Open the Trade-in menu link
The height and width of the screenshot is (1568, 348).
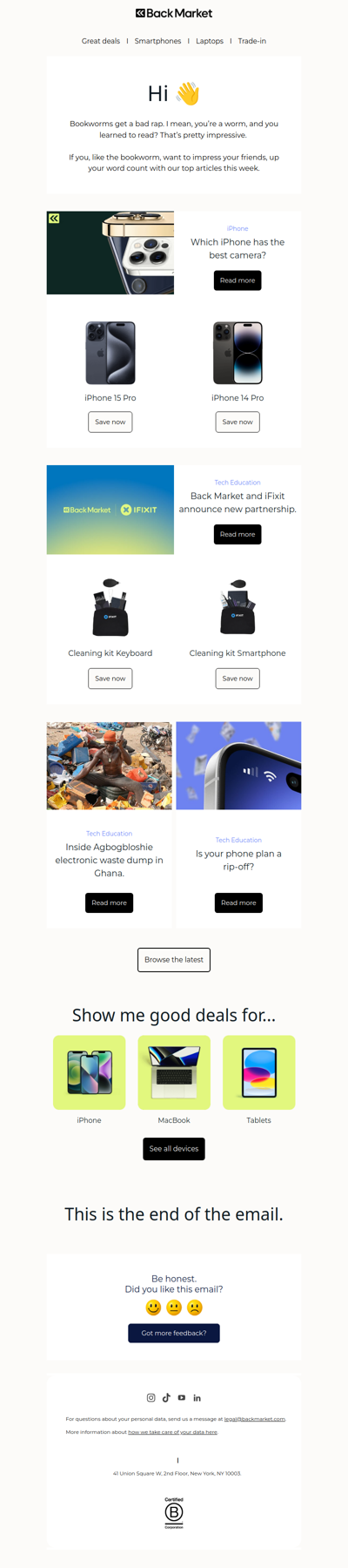point(252,41)
